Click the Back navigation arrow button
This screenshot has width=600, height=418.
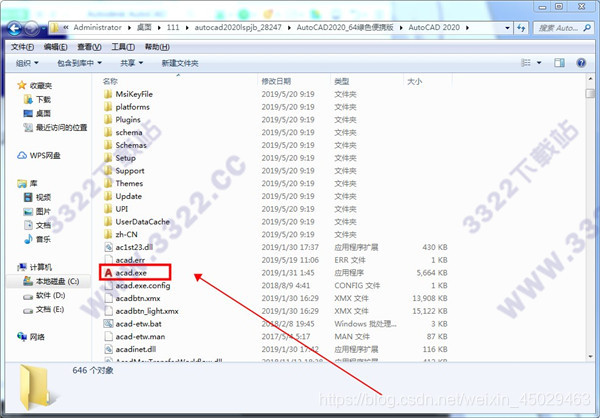pos(15,28)
